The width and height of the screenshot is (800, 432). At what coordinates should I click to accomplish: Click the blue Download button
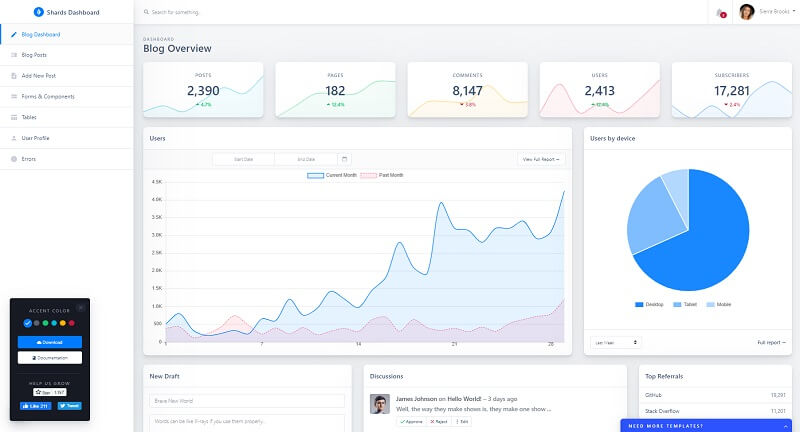50,341
